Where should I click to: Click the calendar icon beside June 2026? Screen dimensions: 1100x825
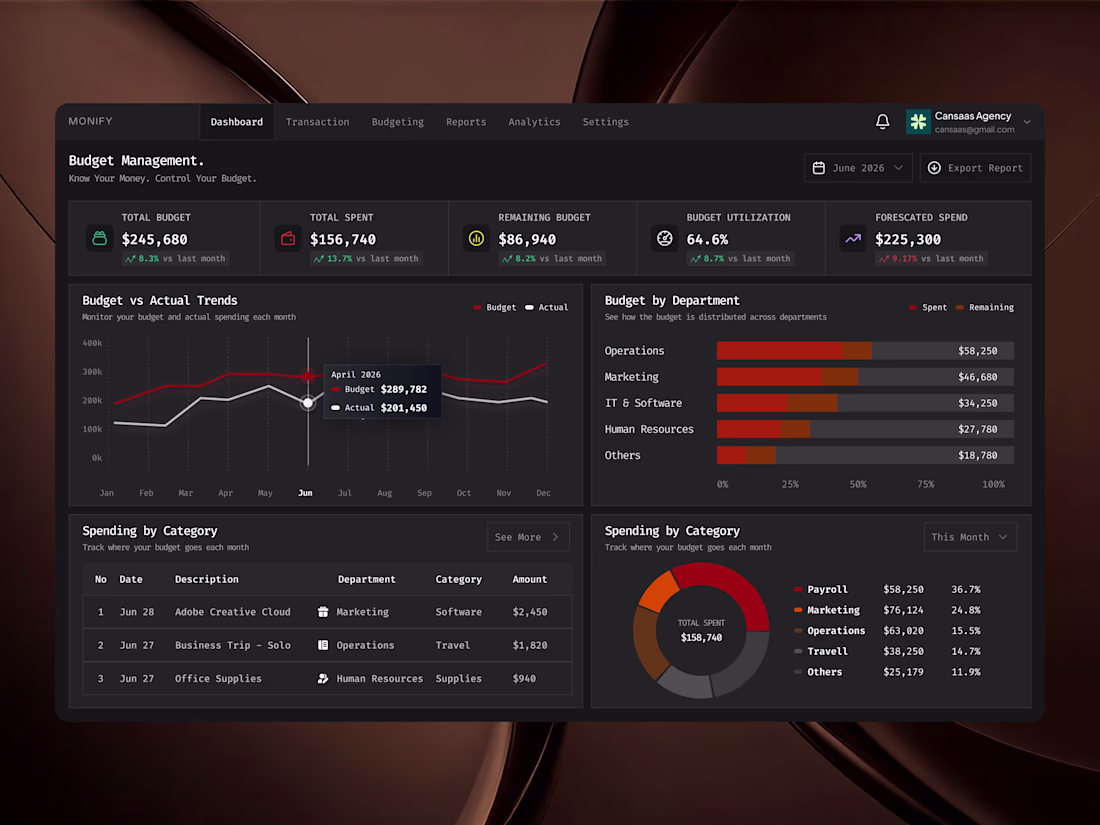pos(819,168)
